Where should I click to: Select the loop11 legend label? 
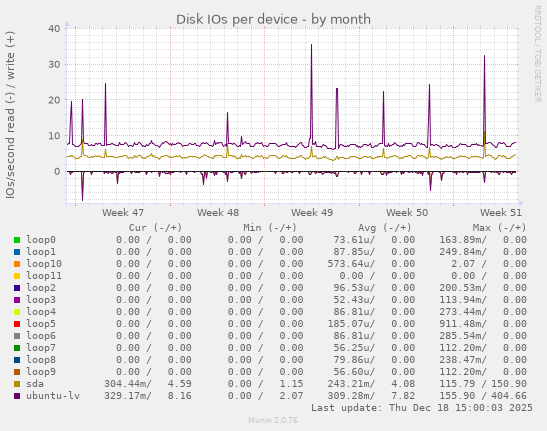44,276
